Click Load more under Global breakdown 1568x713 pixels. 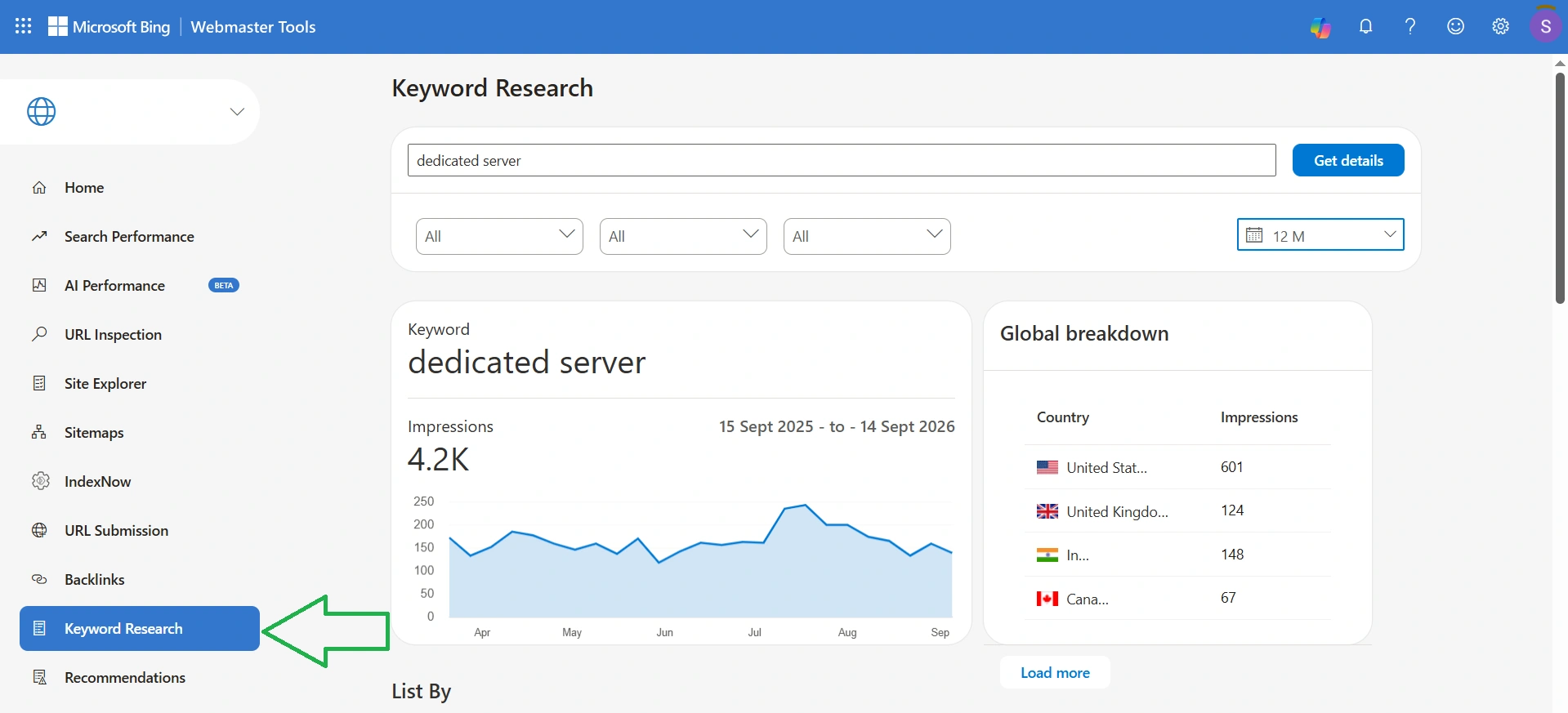coord(1055,672)
